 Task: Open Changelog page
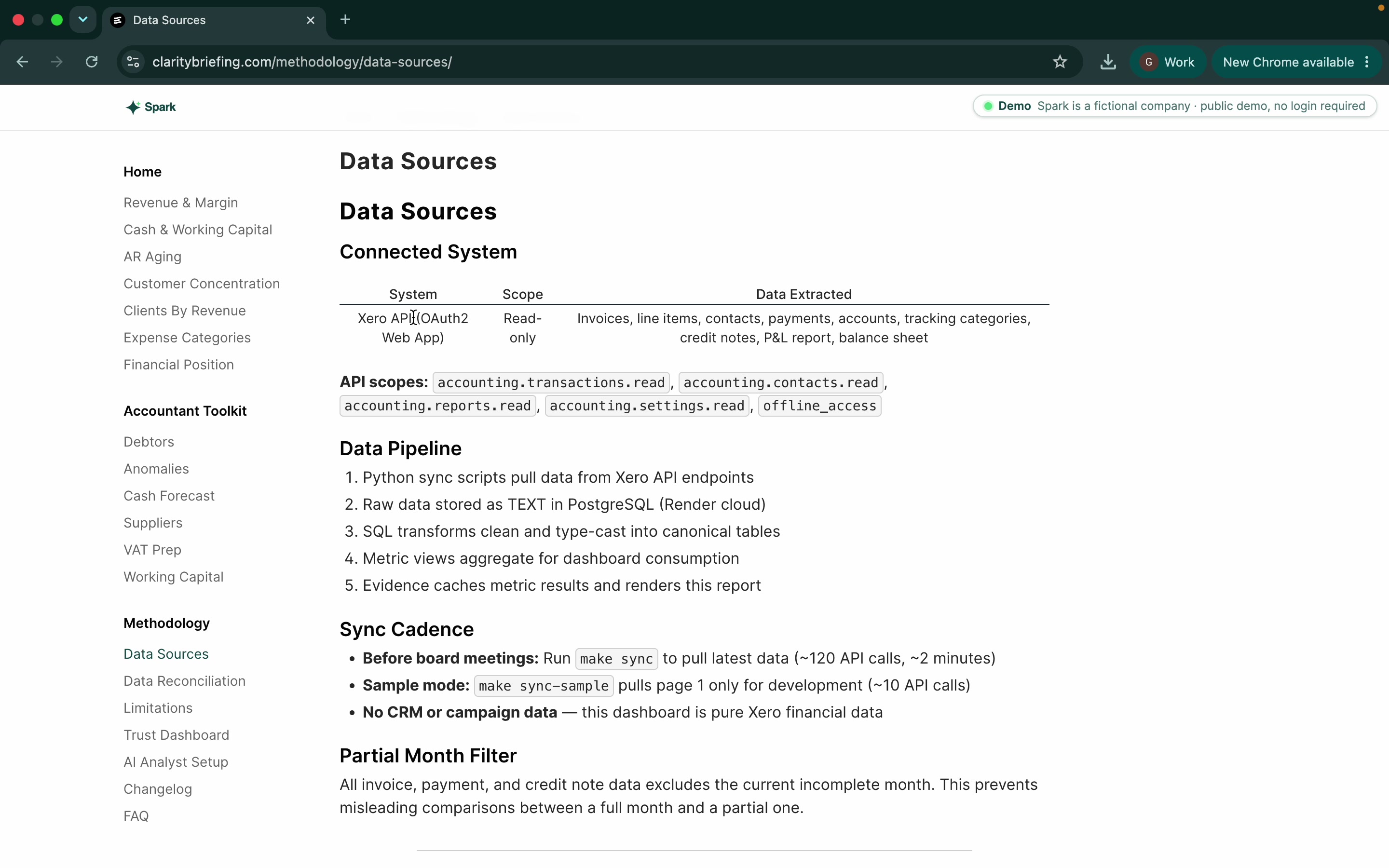point(157,789)
